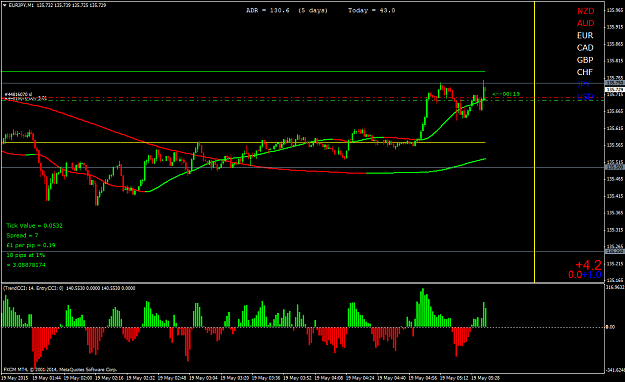The width and height of the screenshot is (625, 382).
Task: Click the tall green CCI bar near 04:56
Action: (x=423, y=307)
